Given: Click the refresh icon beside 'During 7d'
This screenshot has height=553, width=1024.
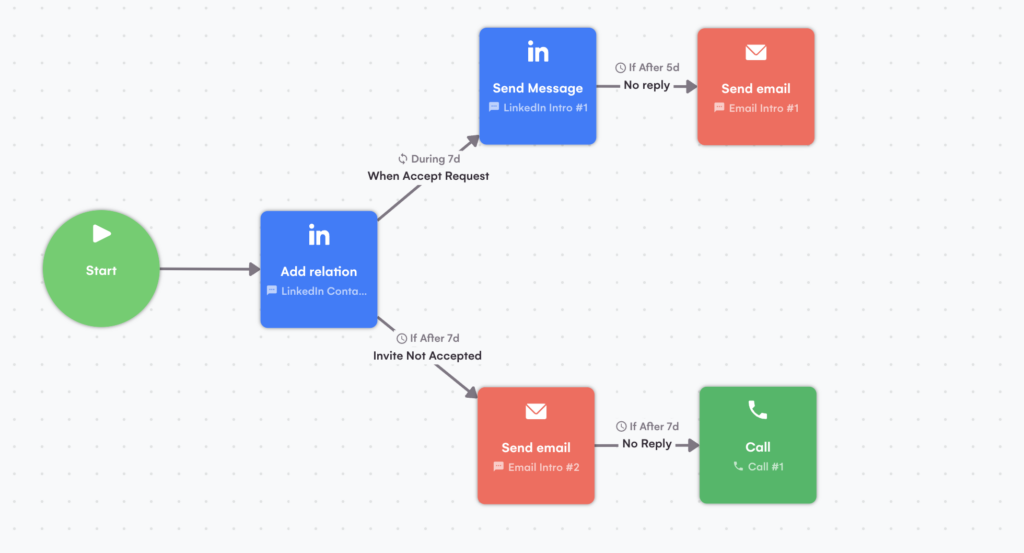Looking at the screenshot, I should pyautogui.click(x=402, y=159).
